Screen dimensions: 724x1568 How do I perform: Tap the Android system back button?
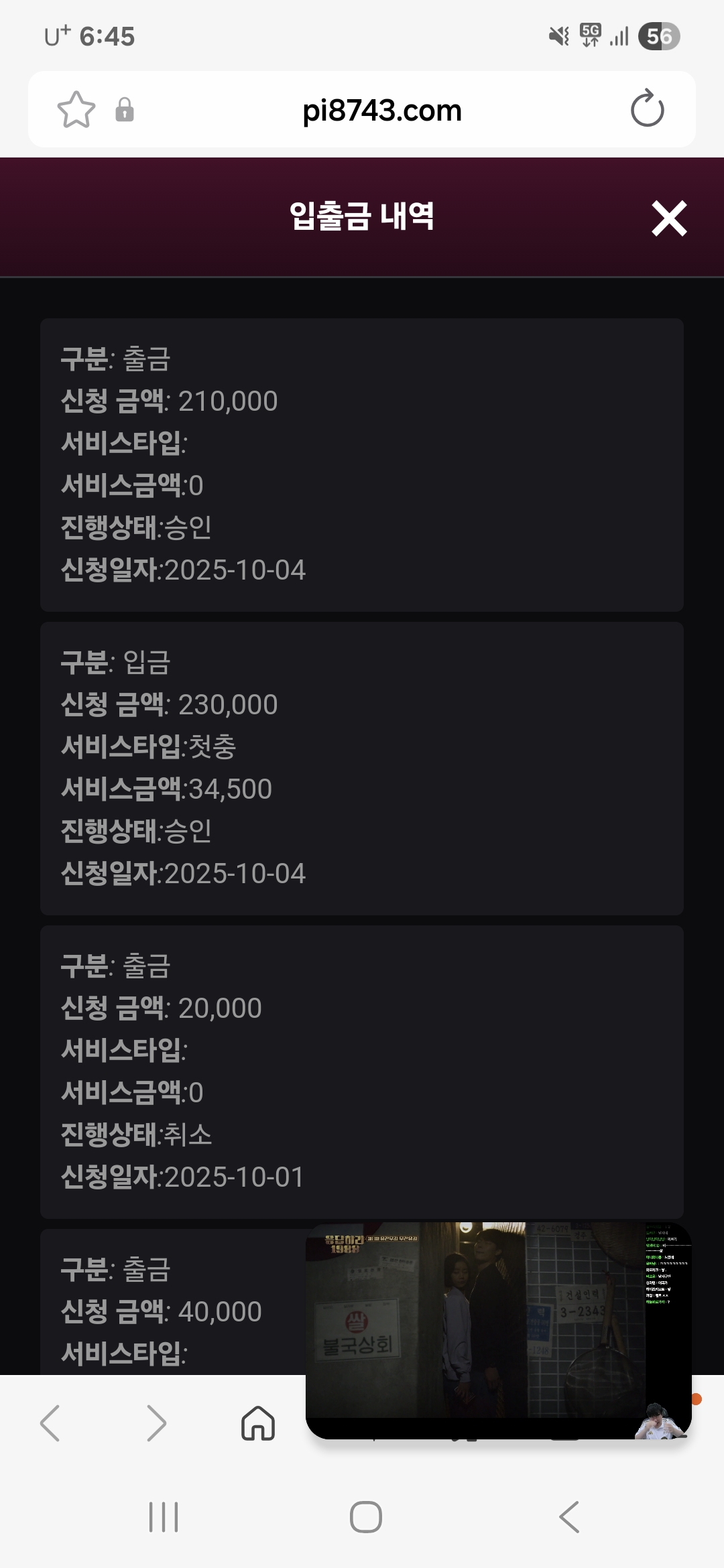click(569, 1517)
